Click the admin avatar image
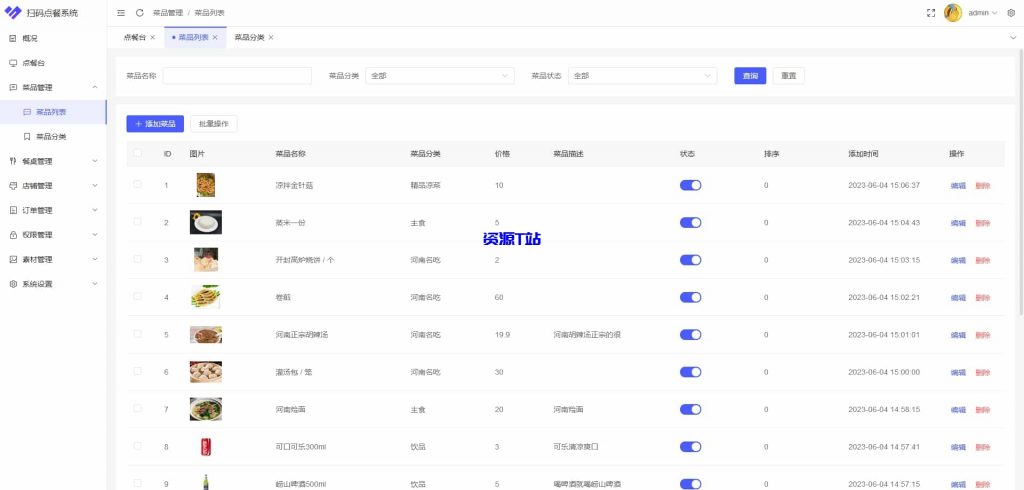The image size is (1024, 490). tap(953, 12)
